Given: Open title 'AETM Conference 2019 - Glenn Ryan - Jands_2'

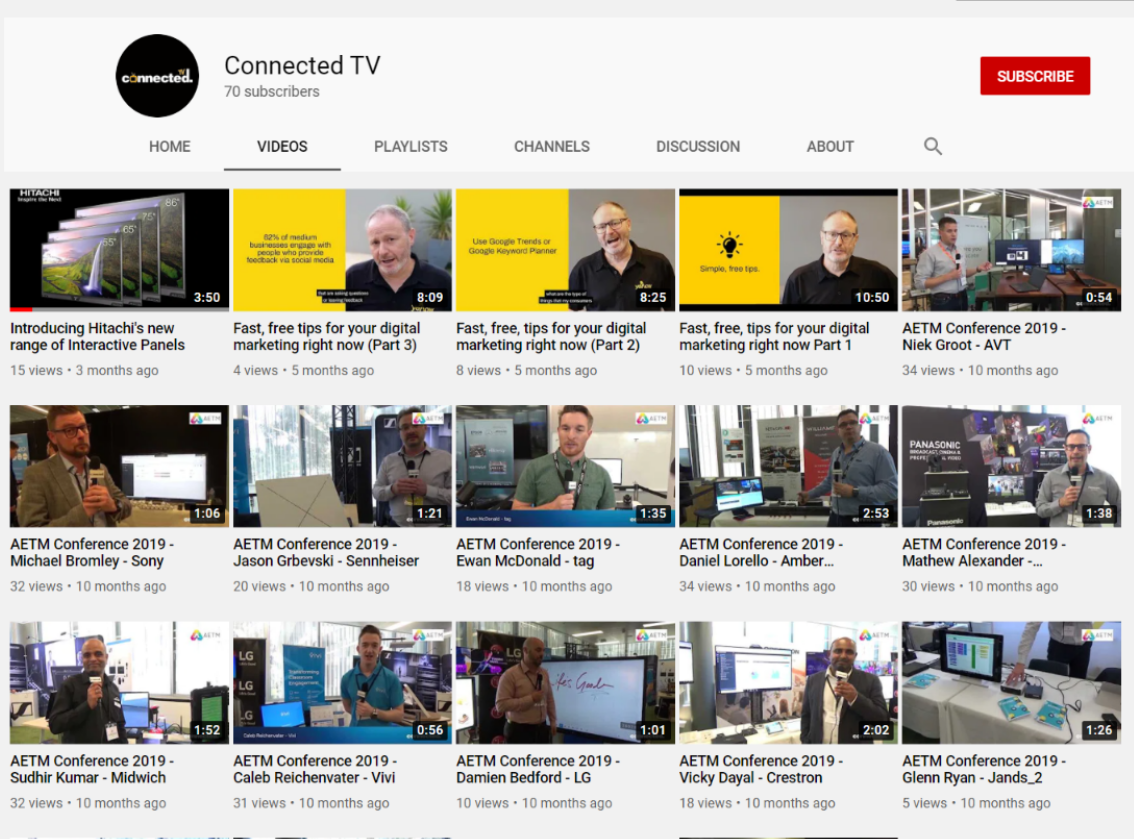Looking at the screenshot, I should [x=984, y=769].
